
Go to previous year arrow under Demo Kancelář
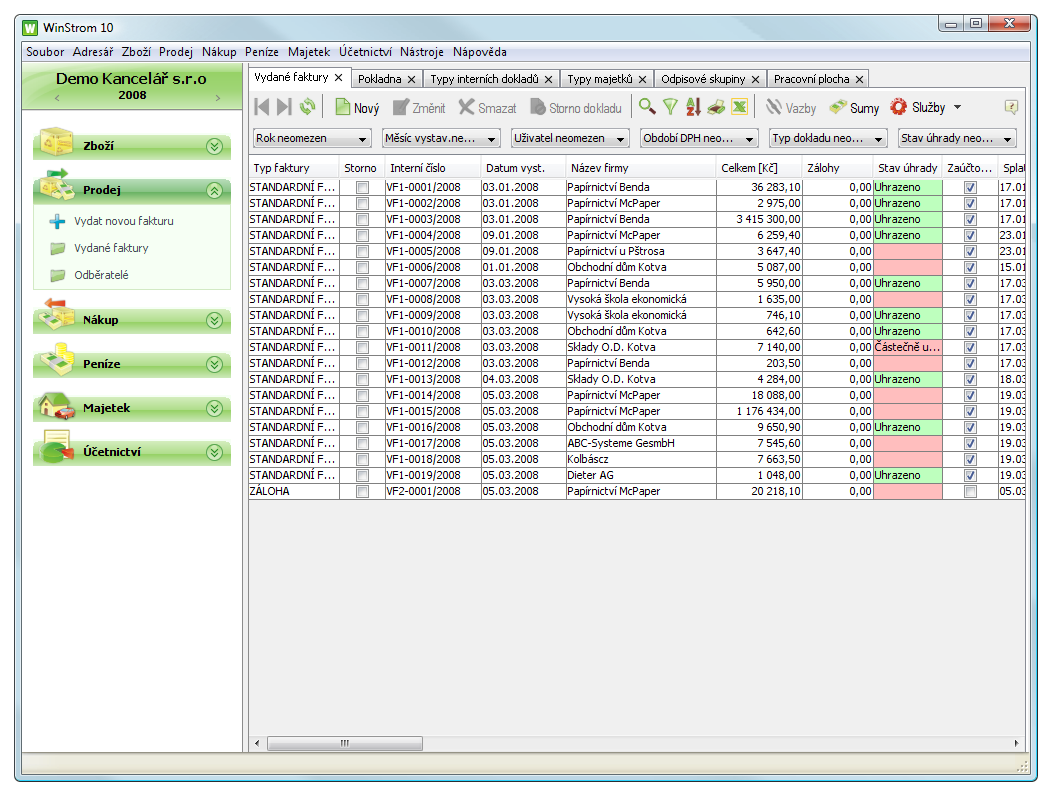57,98
